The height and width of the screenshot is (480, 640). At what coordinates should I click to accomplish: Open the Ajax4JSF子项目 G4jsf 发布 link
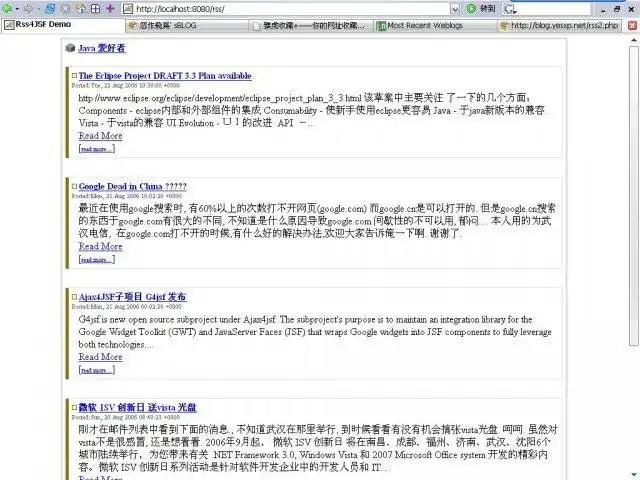click(132, 297)
